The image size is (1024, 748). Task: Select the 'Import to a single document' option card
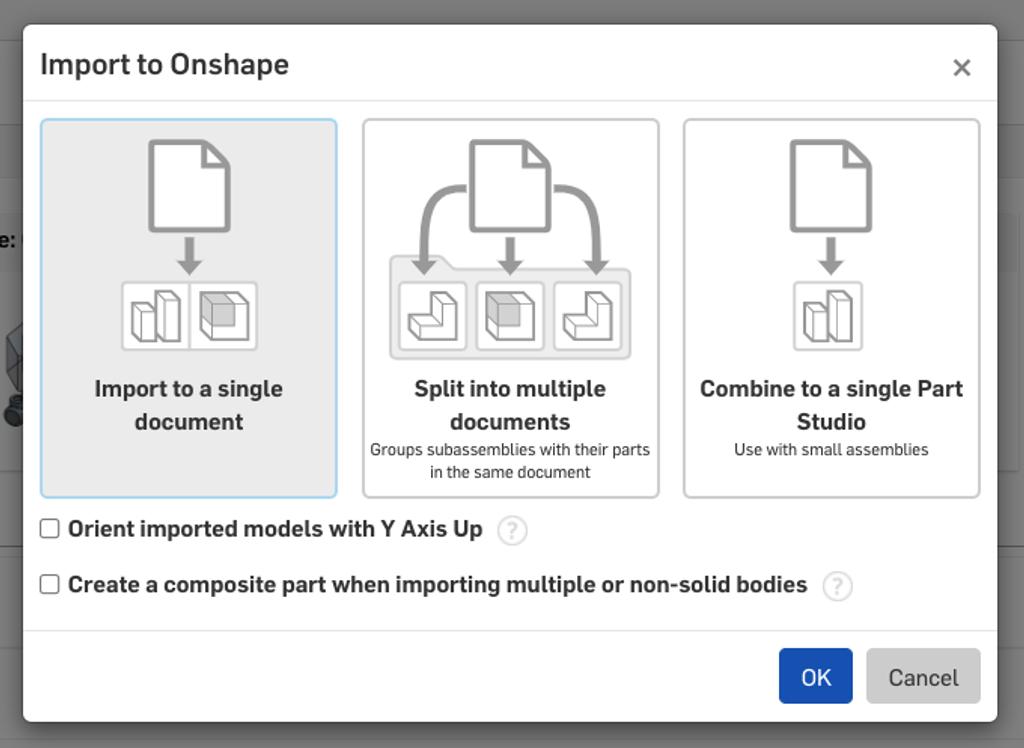click(x=188, y=305)
